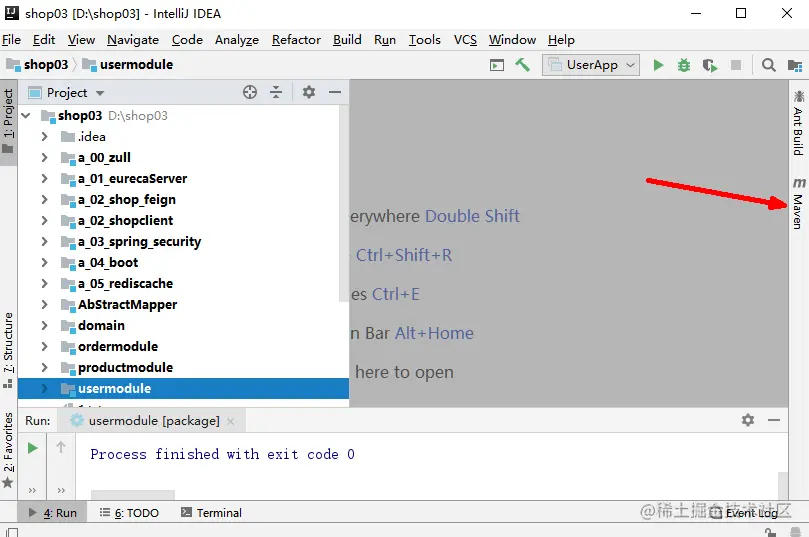Open the Maven tool window

798,203
